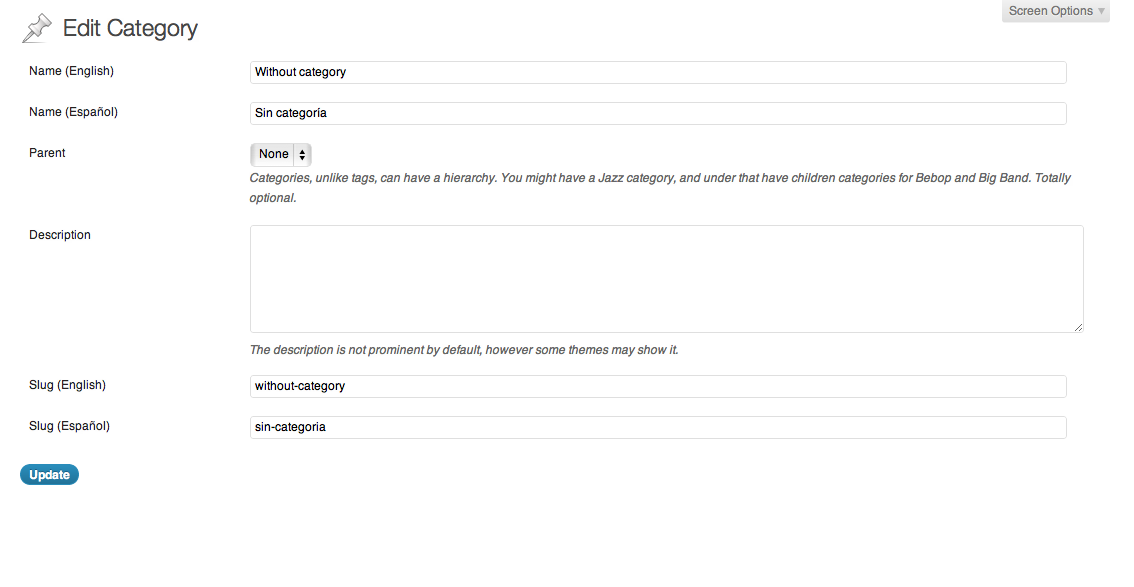Image resolution: width=1134 pixels, height=587 pixels.
Task: Click inside the Description text area
Action: click(667, 279)
